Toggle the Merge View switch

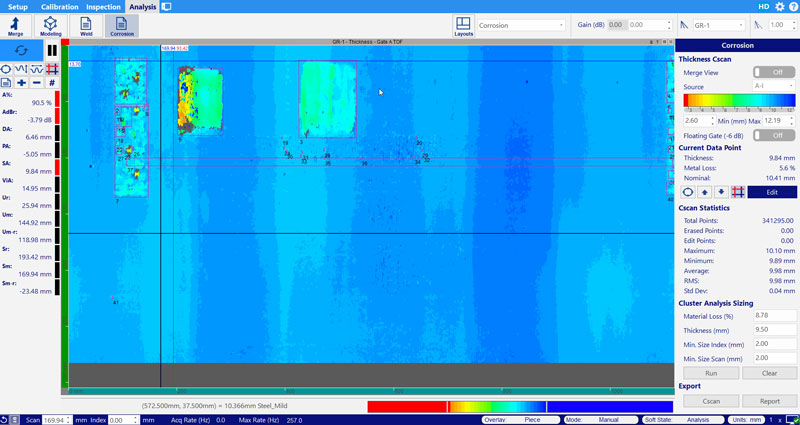[768, 72]
